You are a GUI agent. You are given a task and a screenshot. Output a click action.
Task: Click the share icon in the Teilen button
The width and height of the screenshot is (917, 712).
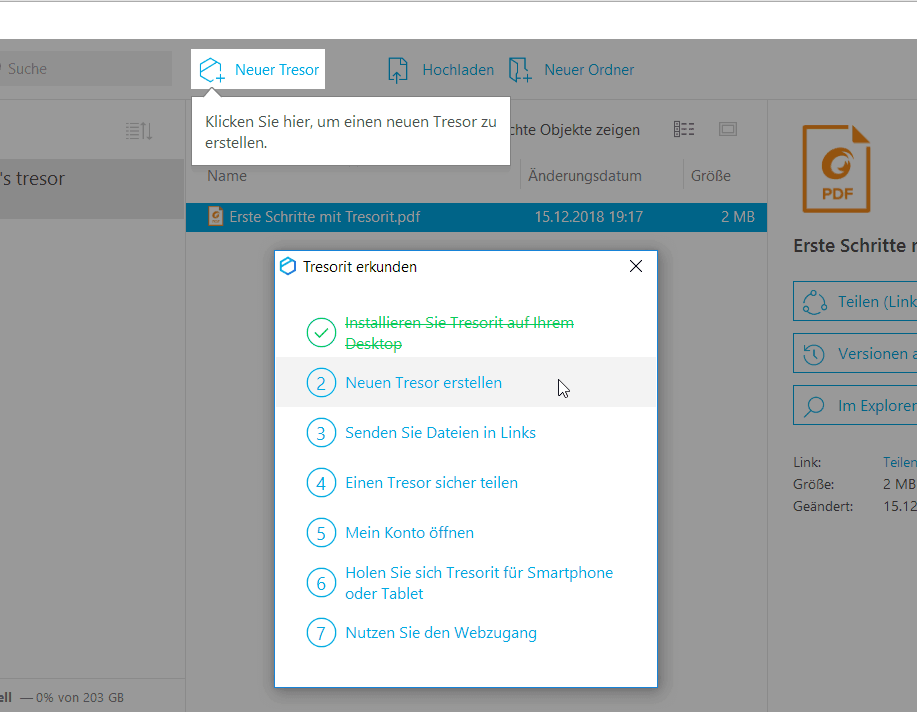(x=814, y=302)
